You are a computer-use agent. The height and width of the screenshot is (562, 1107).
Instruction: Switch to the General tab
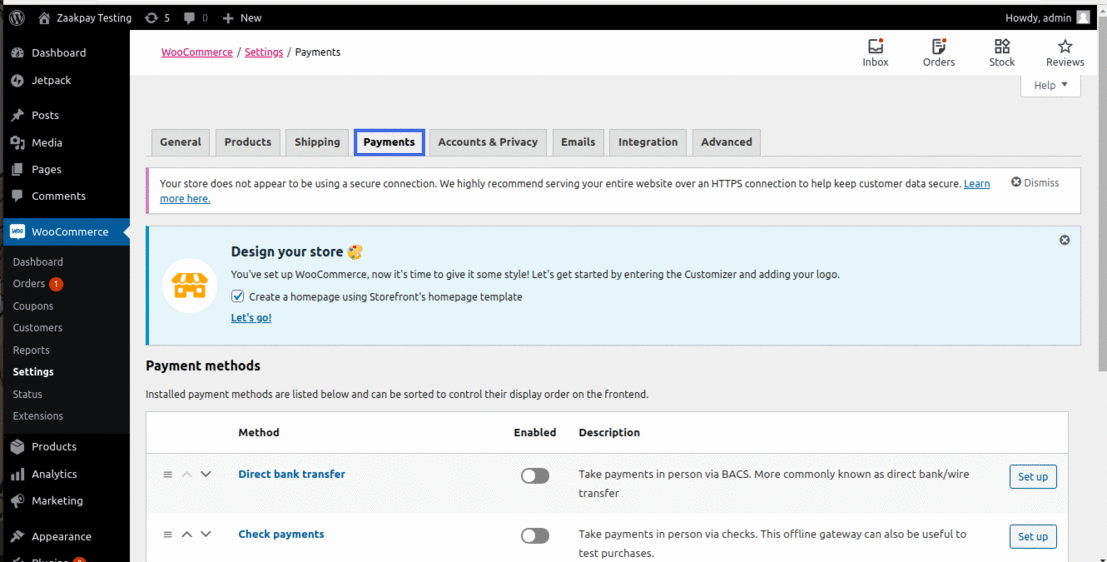[181, 142]
